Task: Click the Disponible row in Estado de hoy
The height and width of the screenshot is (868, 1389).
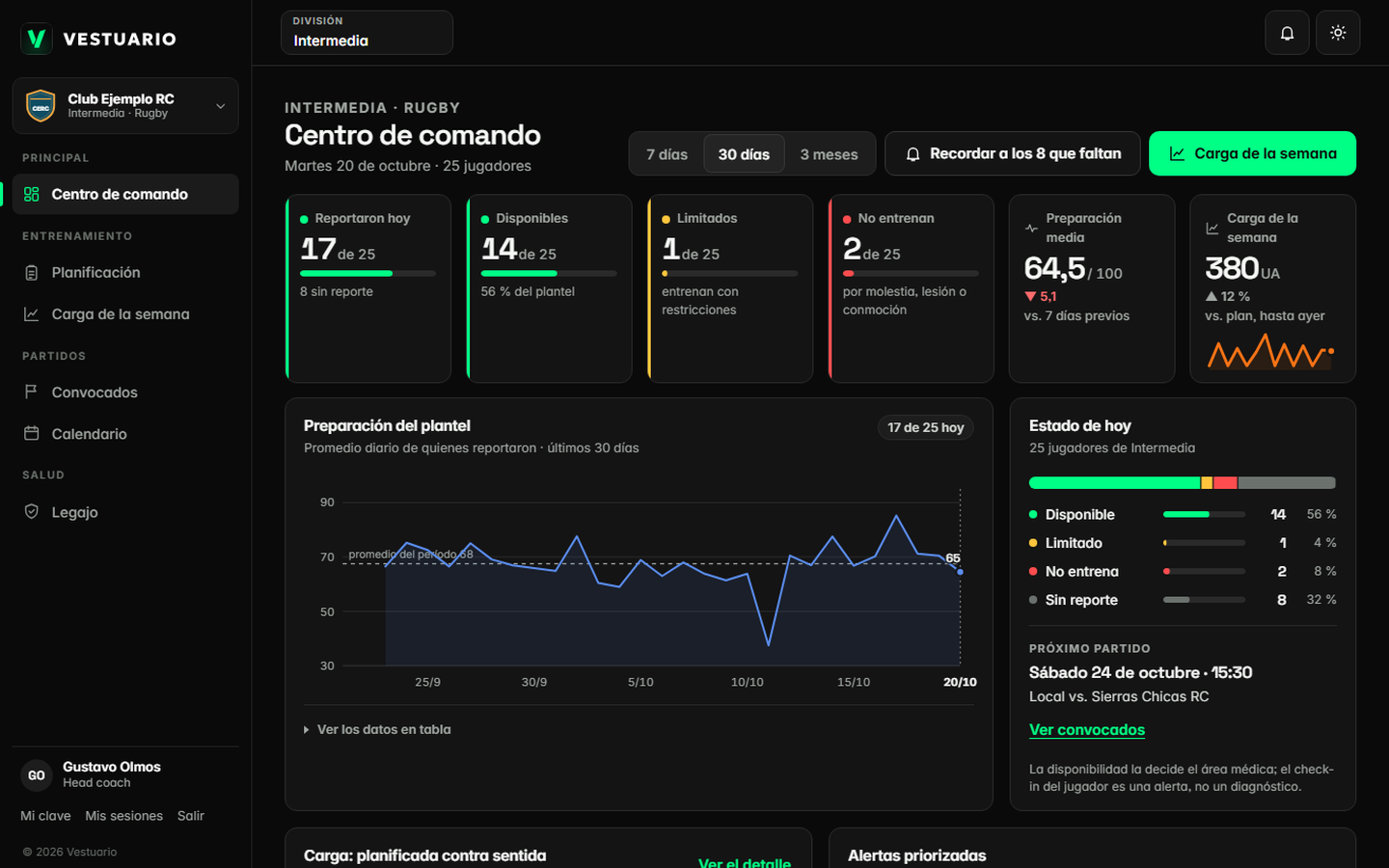Action: pyautogui.click(x=1183, y=515)
